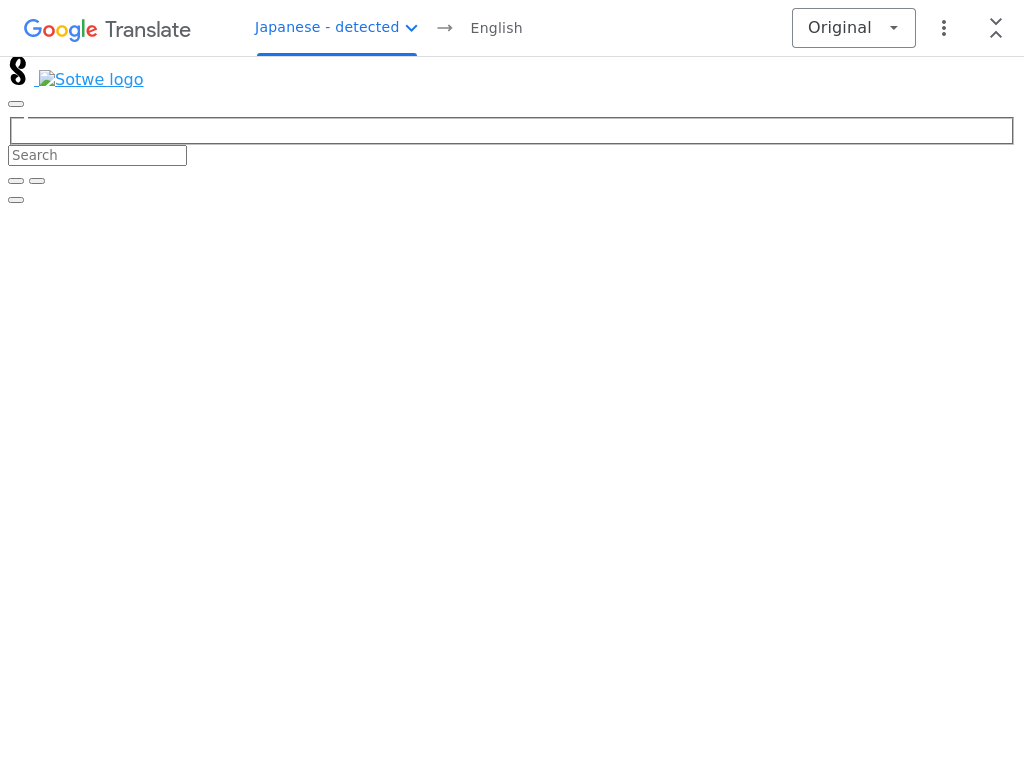Click into the Search input field
Screen dimensions: 1024x768
click(x=97, y=155)
